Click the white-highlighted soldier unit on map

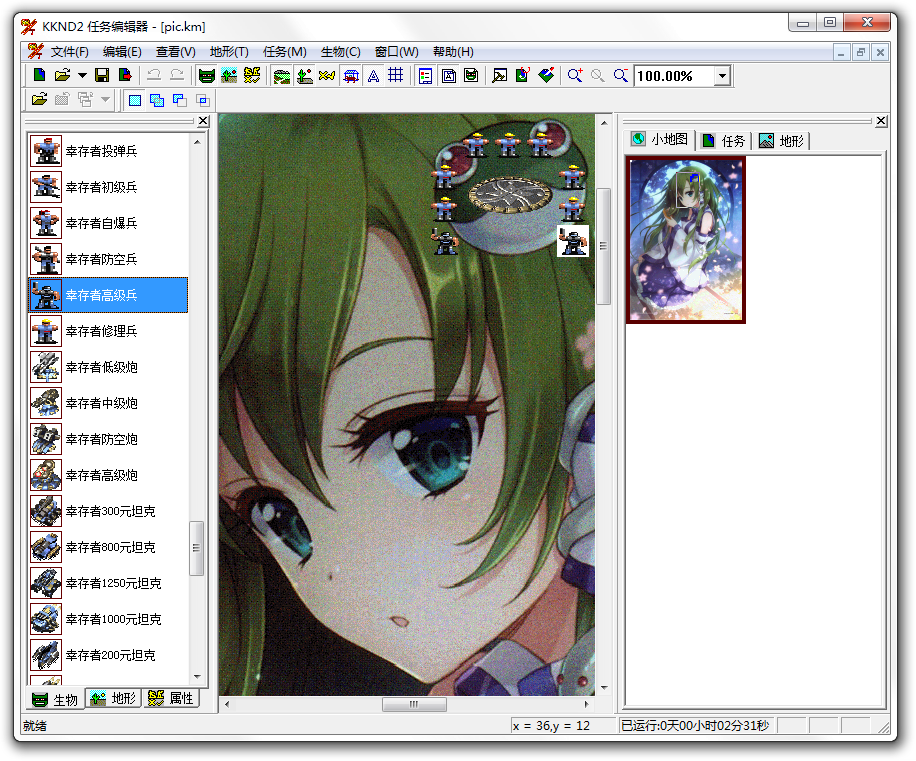[573, 241]
